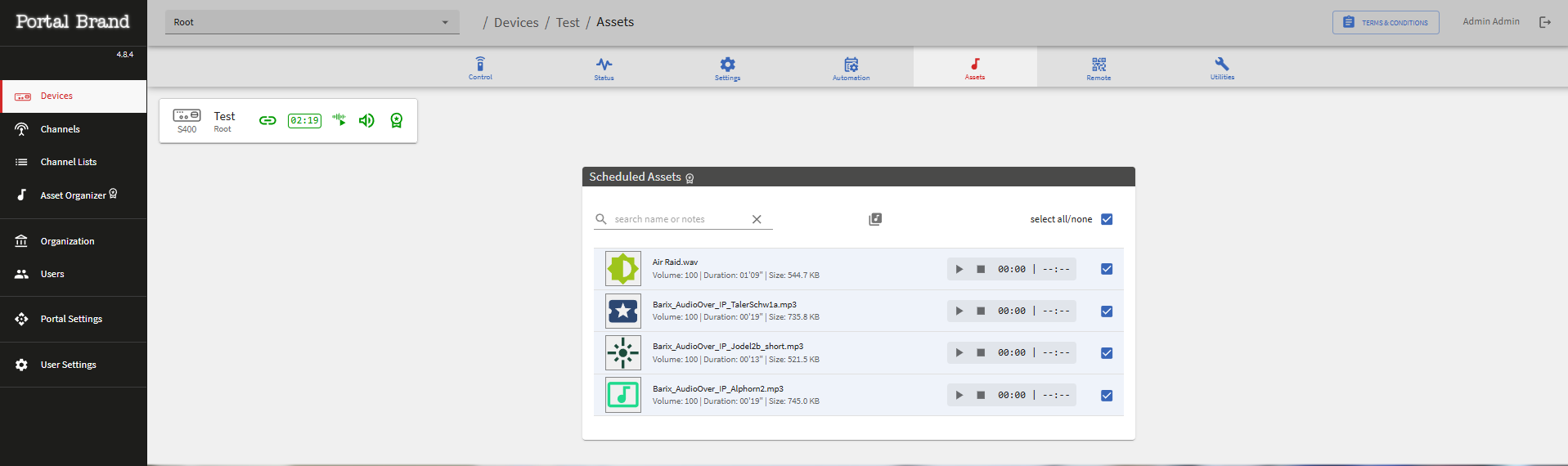The image size is (1568, 466).
Task: Uncheck Alphorn2.mp3 checkbox
Action: pyautogui.click(x=1107, y=396)
